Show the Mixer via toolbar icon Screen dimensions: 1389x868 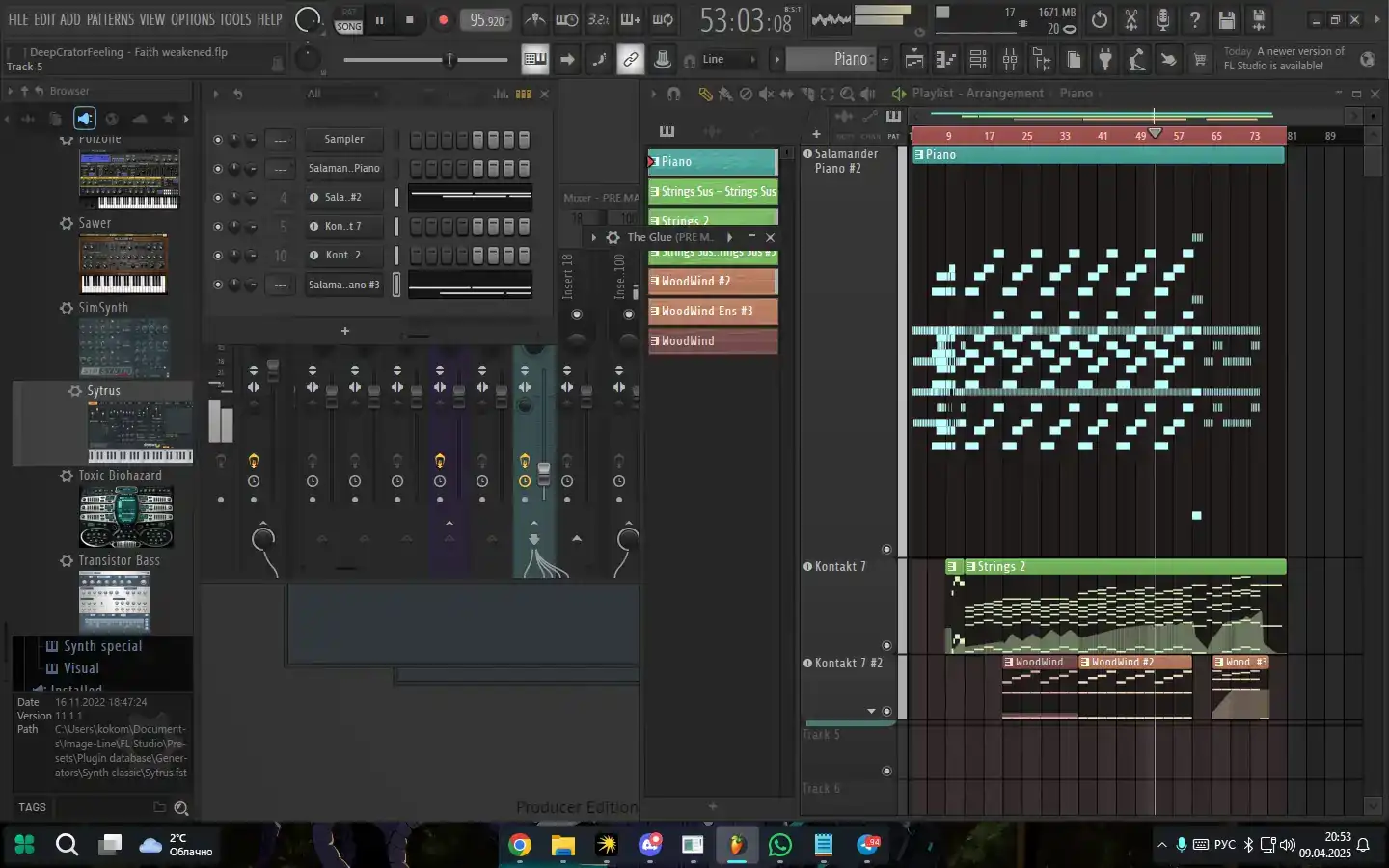point(1010,60)
